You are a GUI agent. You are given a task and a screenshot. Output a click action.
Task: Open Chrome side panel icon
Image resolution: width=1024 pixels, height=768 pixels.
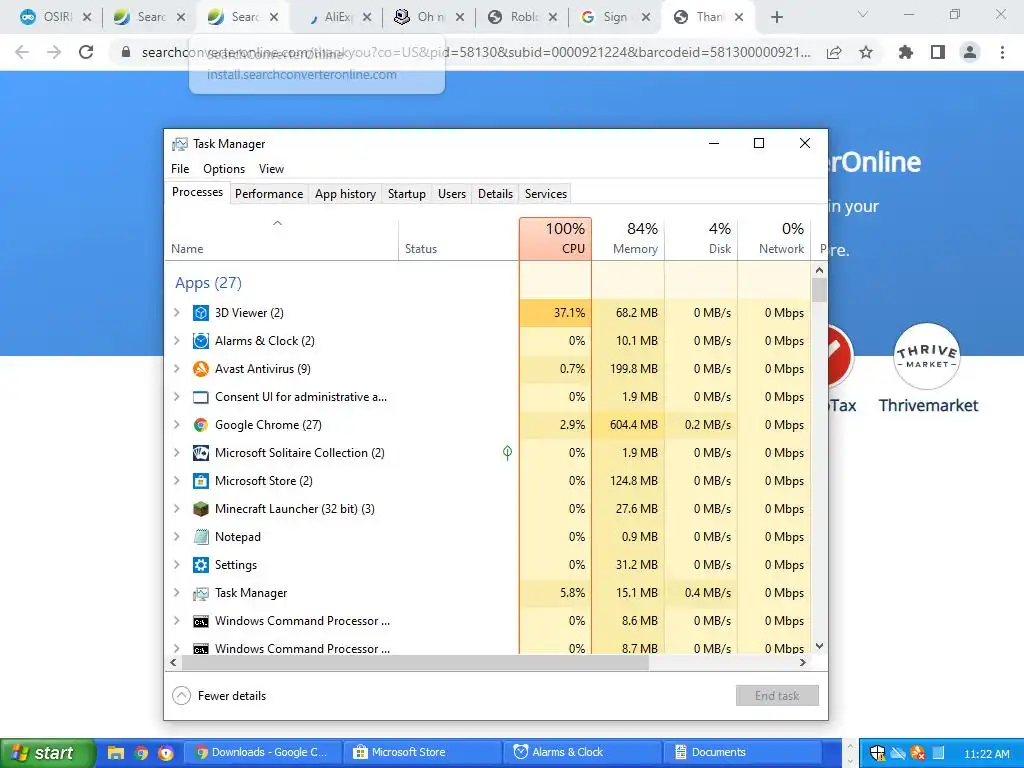tap(938, 52)
